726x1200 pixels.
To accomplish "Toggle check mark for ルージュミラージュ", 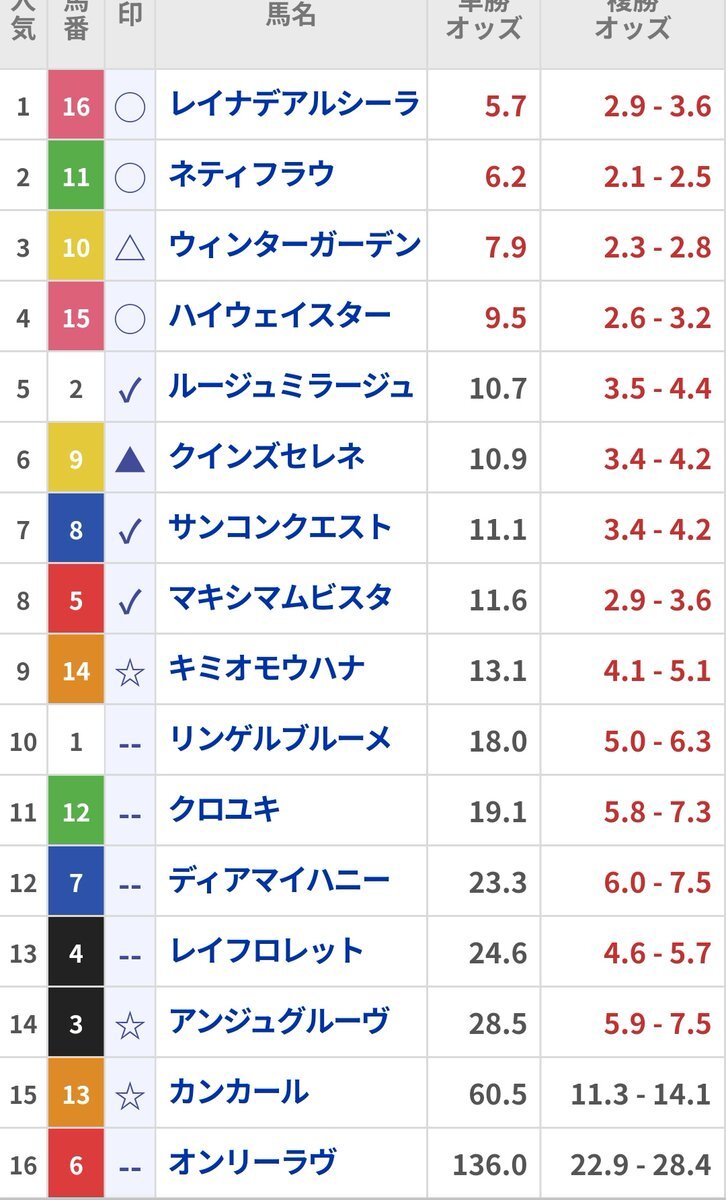I will (130, 389).
